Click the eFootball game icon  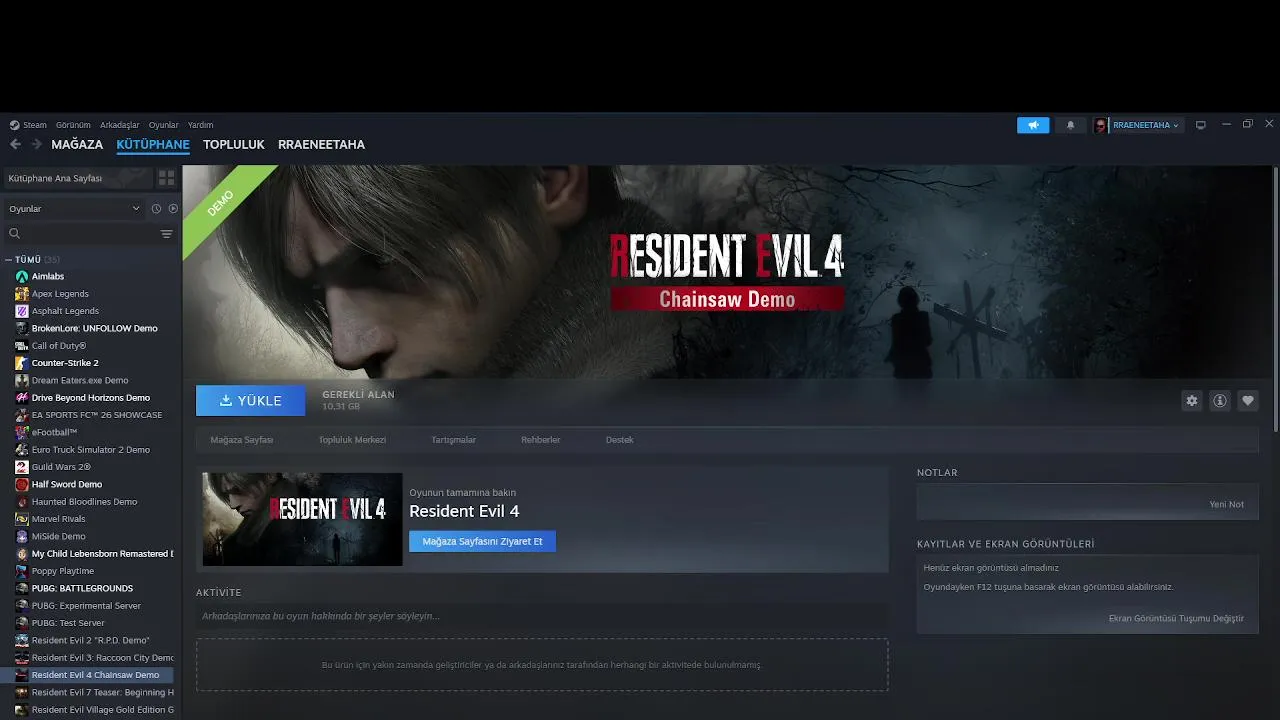[x=22, y=432]
